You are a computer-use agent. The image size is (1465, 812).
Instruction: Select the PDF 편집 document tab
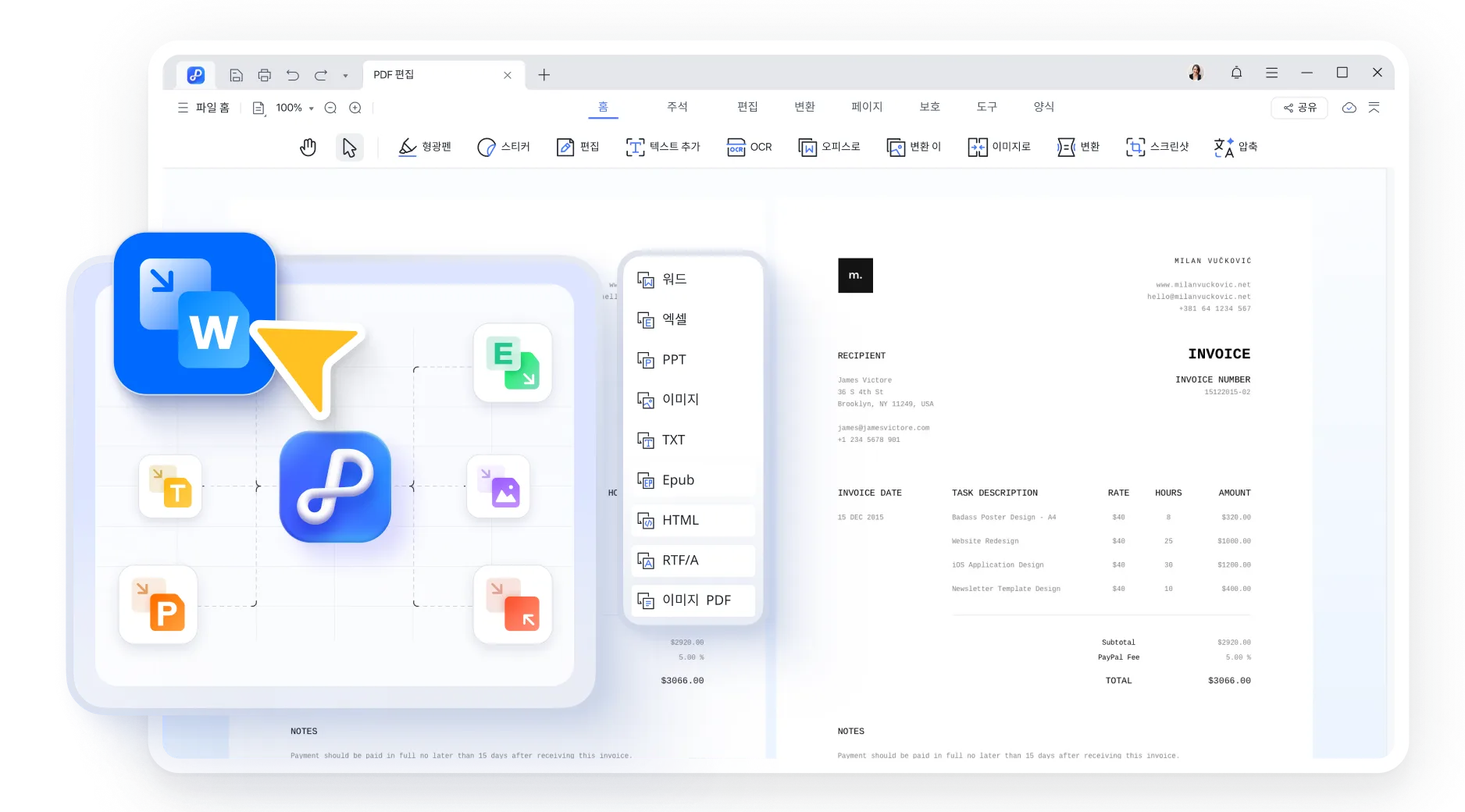442,75
